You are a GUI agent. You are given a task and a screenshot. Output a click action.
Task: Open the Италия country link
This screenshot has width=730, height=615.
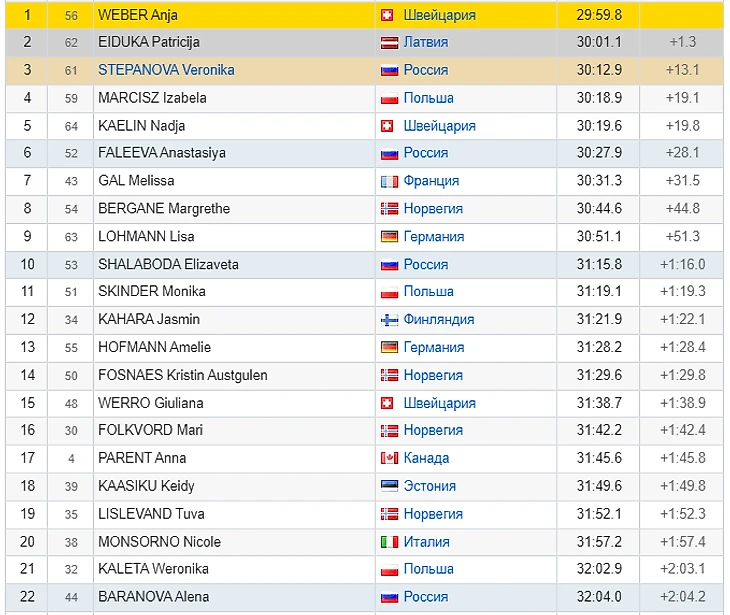pos(426,542)
